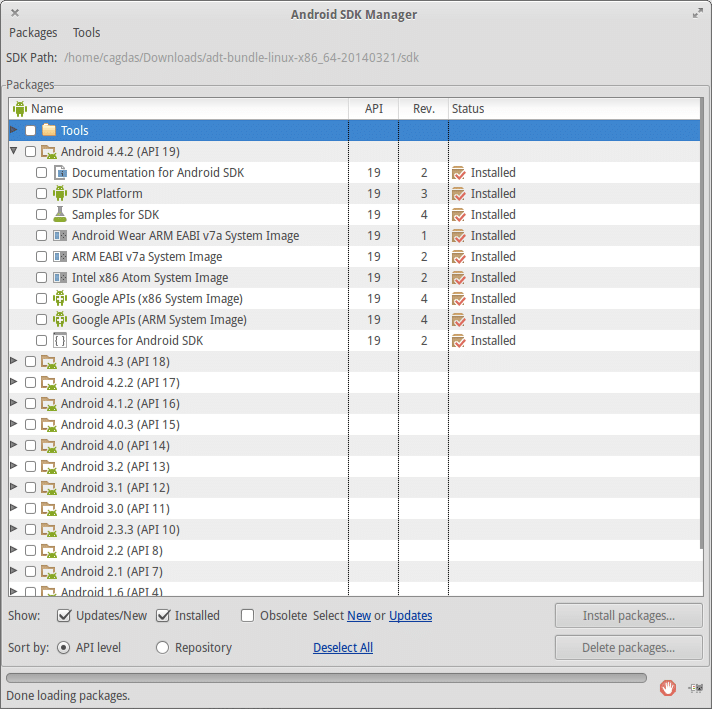Image resolution: width=712 pixels, height=709 pixels.
Task: Expand the Android 4.0.3 (API 15) node
Action: point(14,423)
